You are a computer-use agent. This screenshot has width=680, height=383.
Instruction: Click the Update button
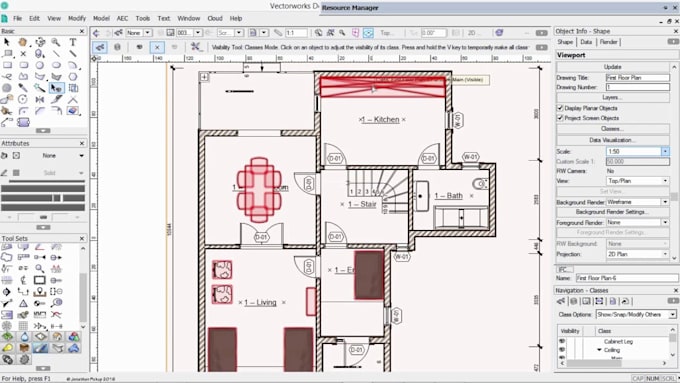(x=612, y=67)
